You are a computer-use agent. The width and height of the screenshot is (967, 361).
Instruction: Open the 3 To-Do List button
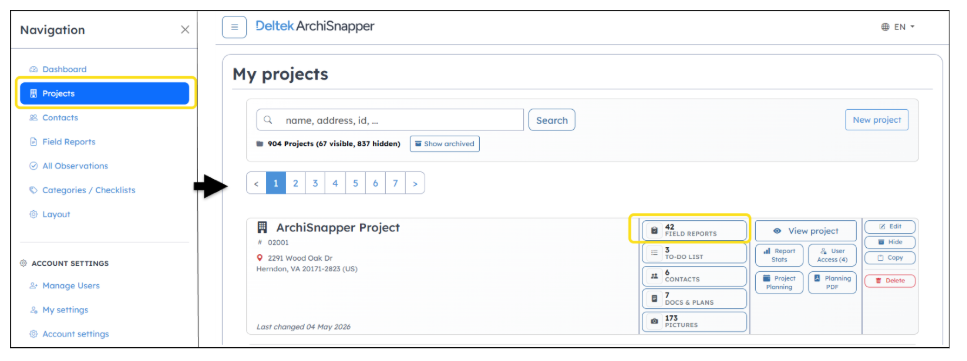click(x=694, y=253)
